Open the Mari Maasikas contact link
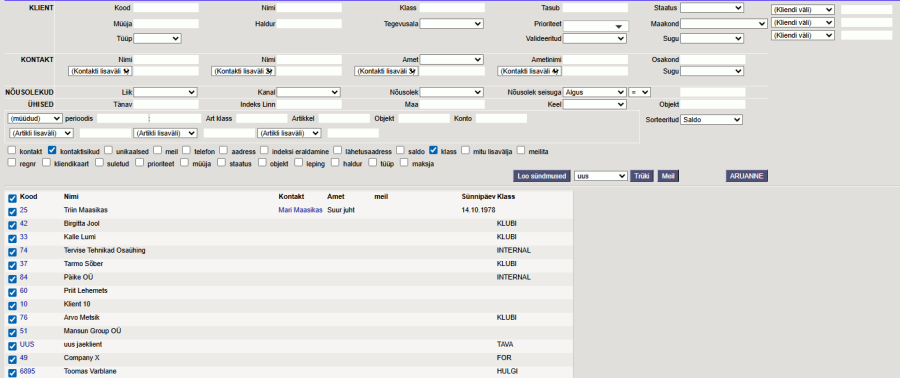Viewport: 900px width, 378px height. coord(300,211)
